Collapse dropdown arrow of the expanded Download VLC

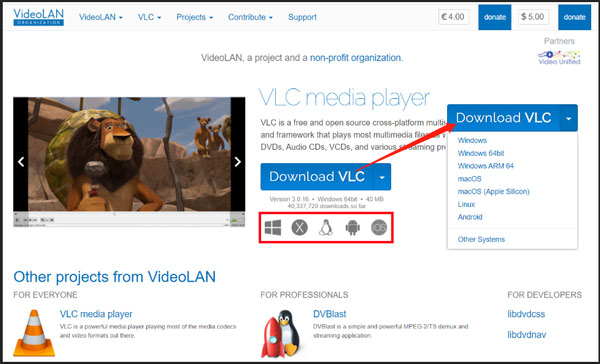569,118
